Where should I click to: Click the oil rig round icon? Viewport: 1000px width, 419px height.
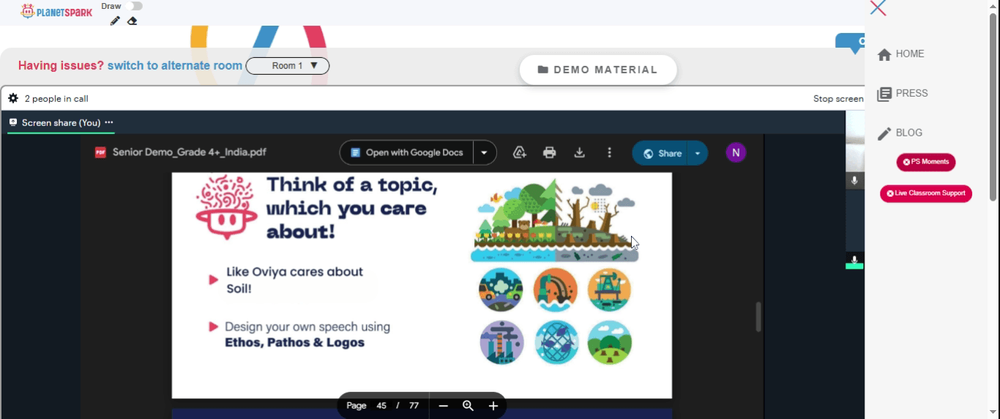tap(610, 290)
